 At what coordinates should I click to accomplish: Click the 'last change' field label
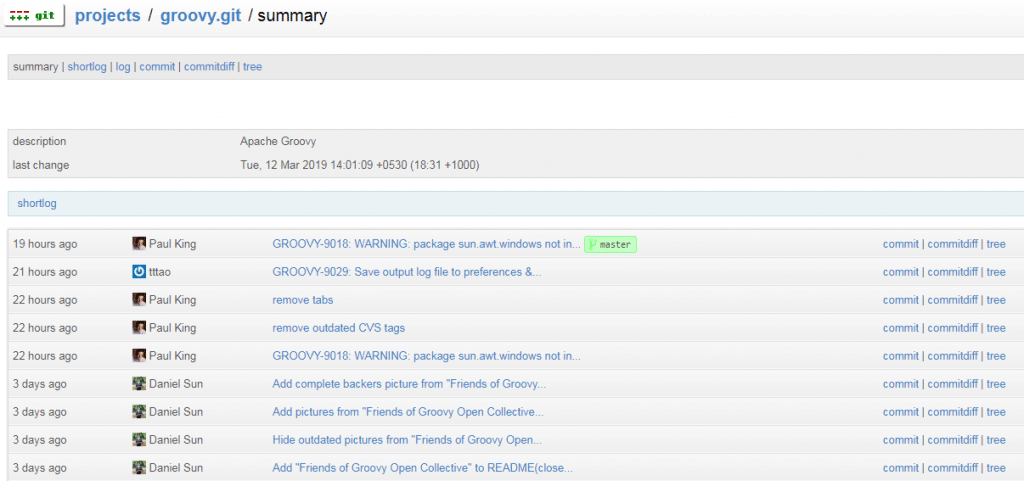click(x=40, y=165)
